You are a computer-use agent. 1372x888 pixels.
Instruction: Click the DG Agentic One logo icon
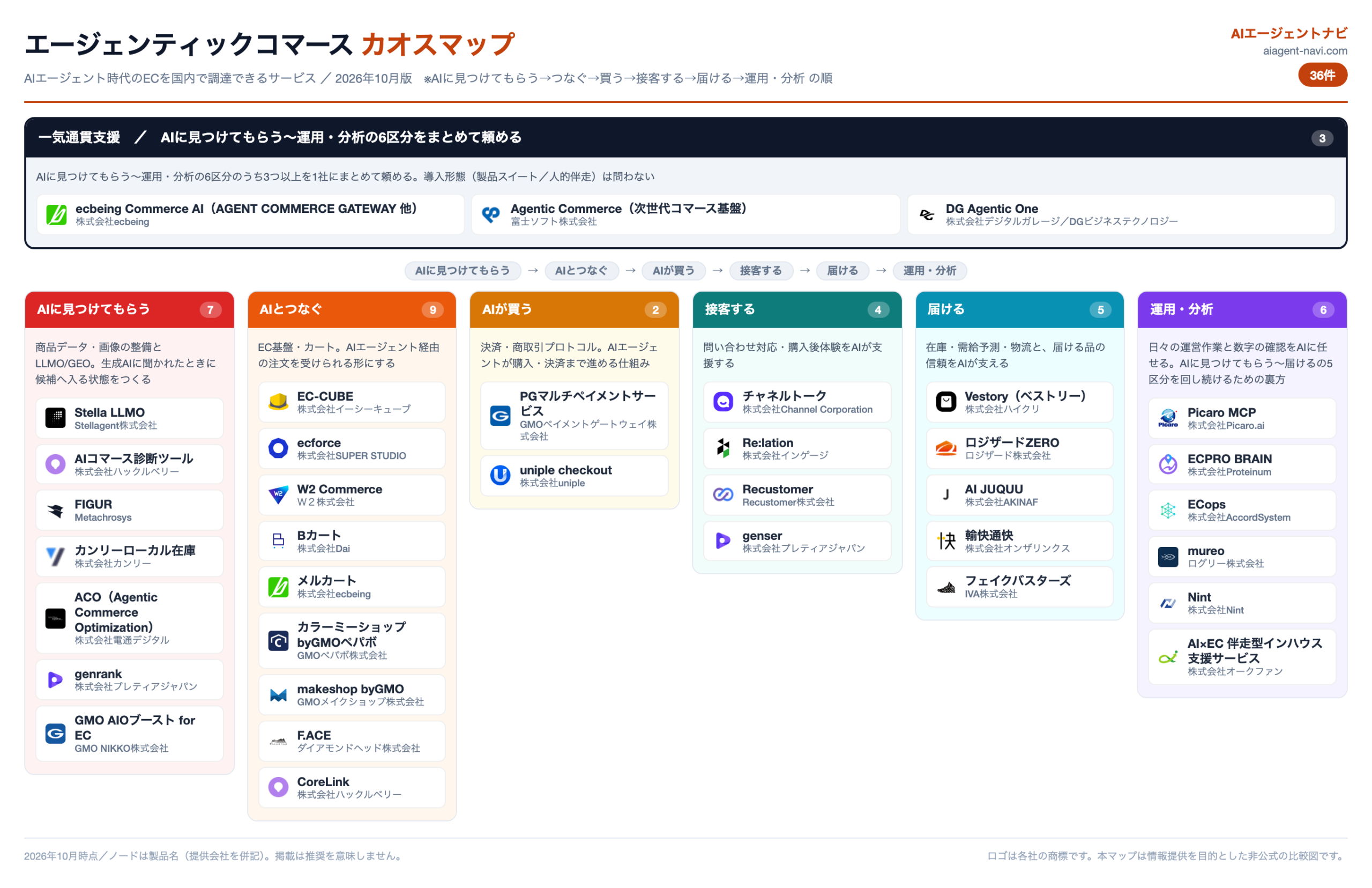click(x=926, y=214)
